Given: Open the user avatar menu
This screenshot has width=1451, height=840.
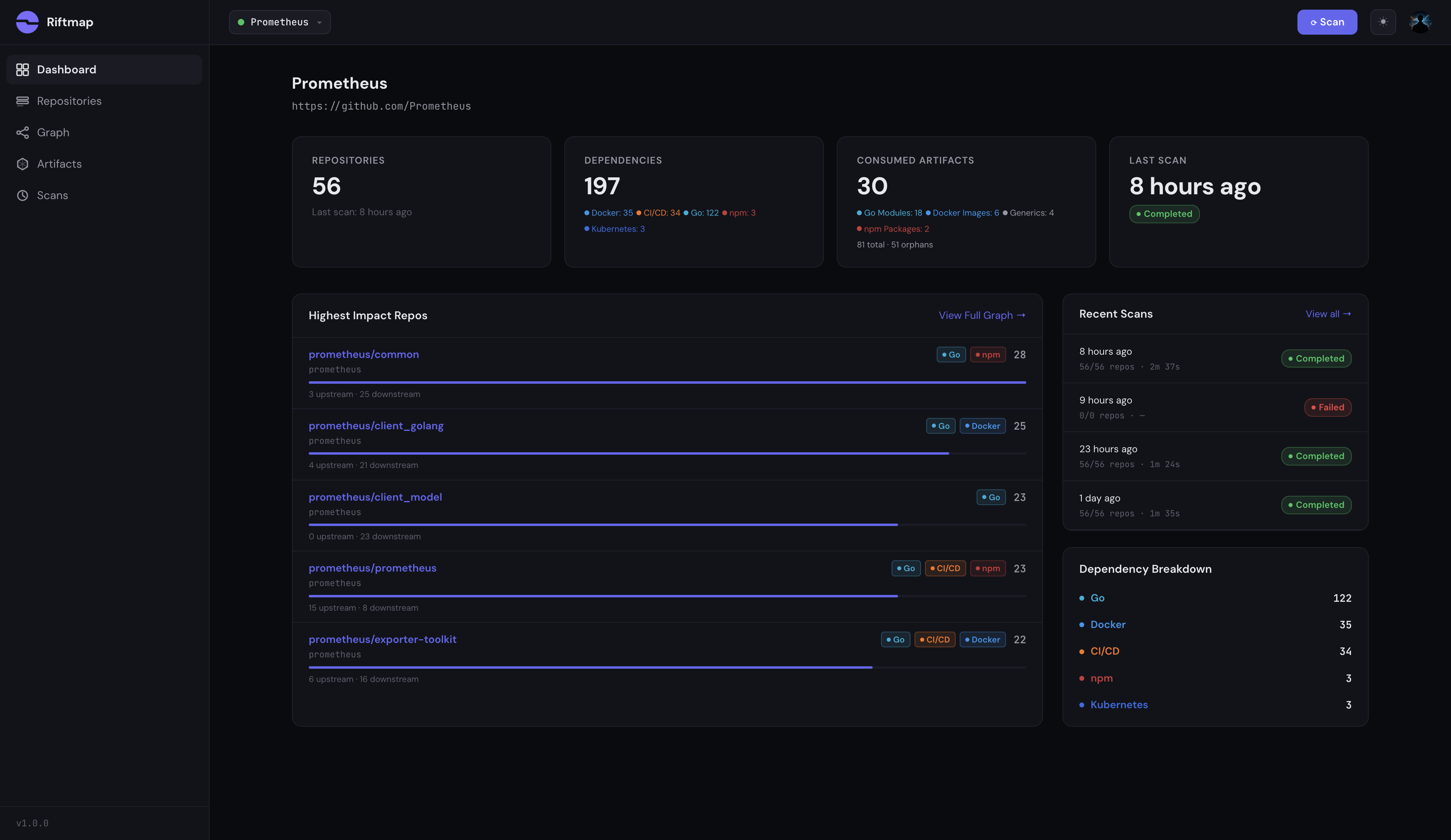Looking at the screenshot, I should coord(1420,22).
